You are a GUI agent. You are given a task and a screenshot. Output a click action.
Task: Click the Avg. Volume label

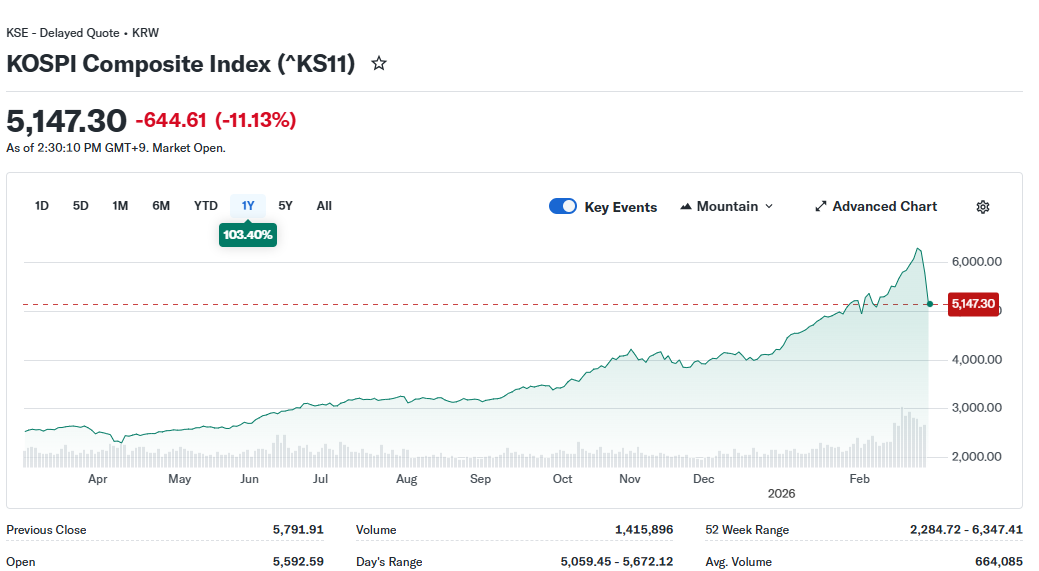coord(738,562)
